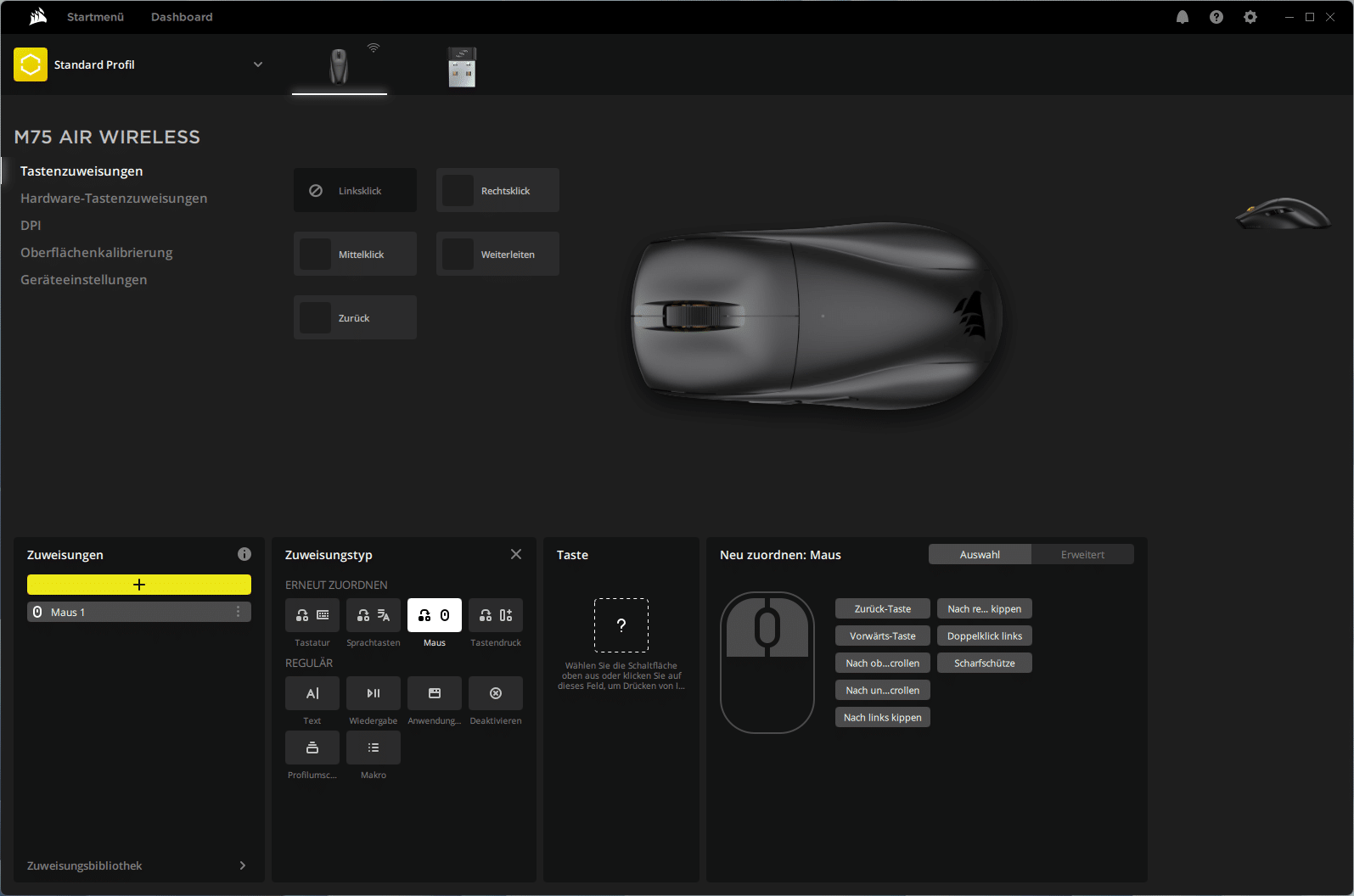This screenshot has height=896, width=1354.
Task: Switch to Erweitert mode
Action: [x=1082, y=555]
